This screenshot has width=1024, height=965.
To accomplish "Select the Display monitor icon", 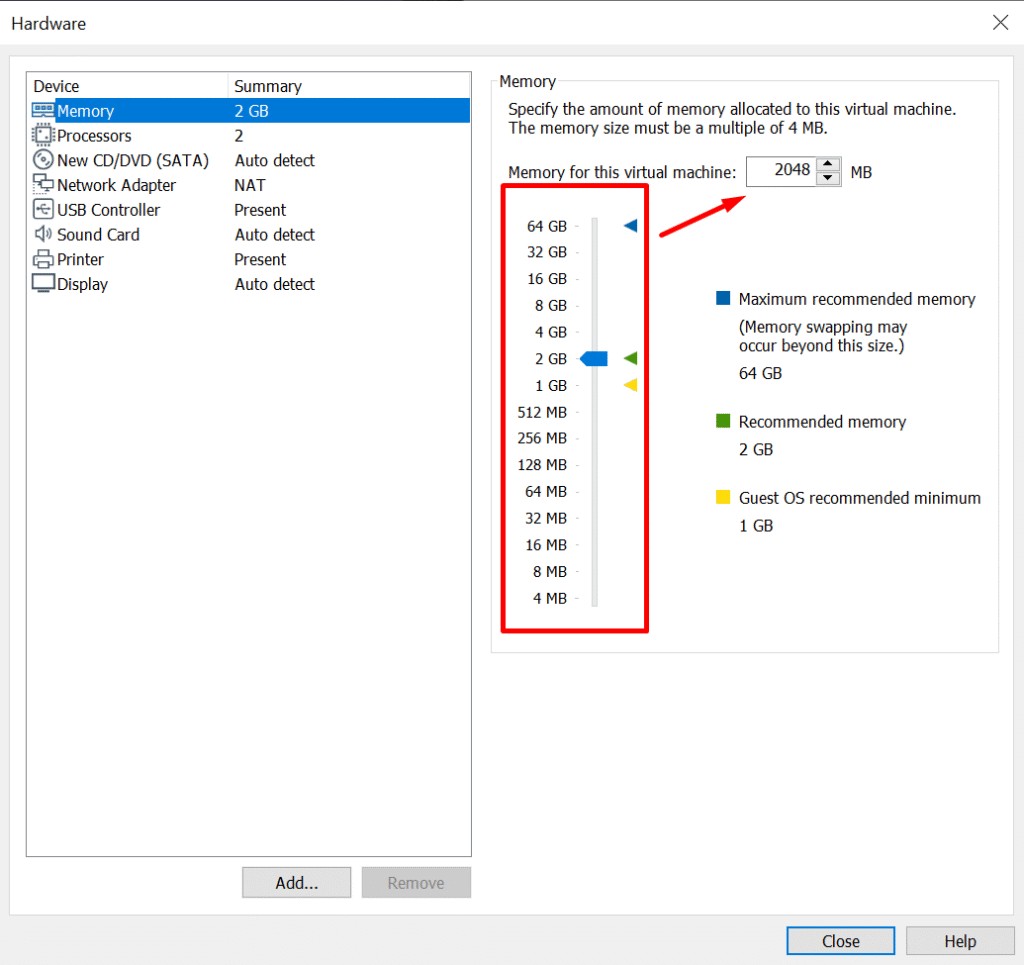I will (x=44, y=284).
